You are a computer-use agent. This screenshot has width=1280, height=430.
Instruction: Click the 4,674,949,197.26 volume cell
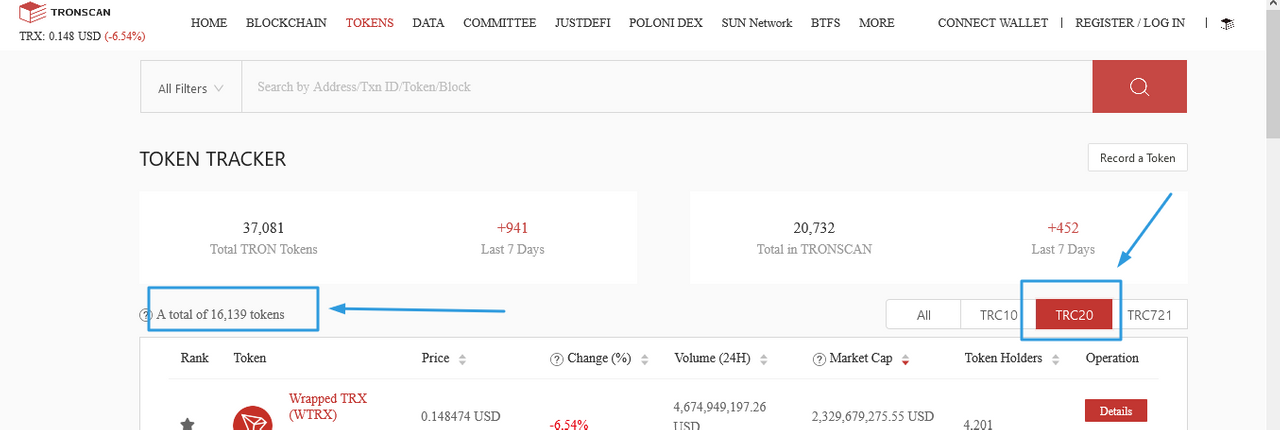tap(720, 415)
